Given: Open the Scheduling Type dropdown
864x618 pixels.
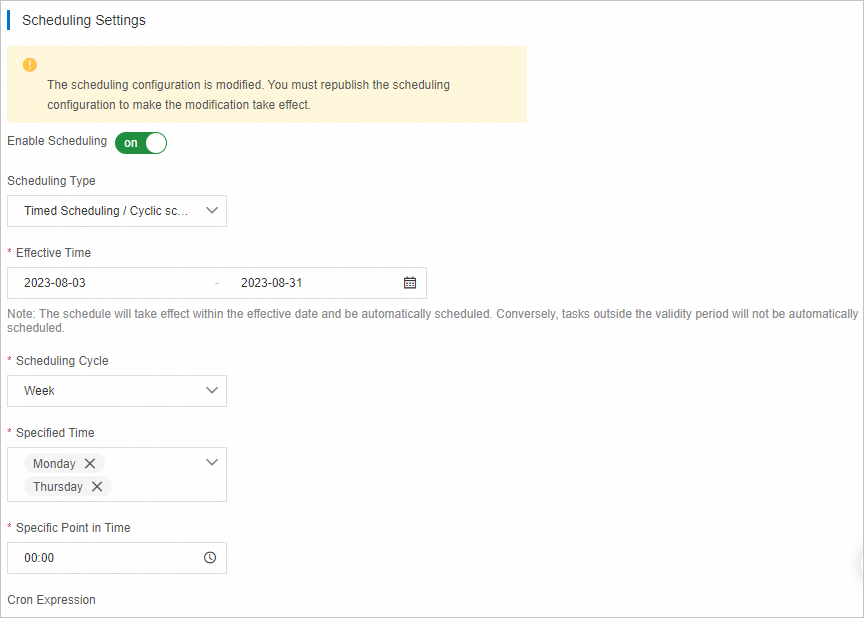Looking at the screenshot, I should click(117, 211).
